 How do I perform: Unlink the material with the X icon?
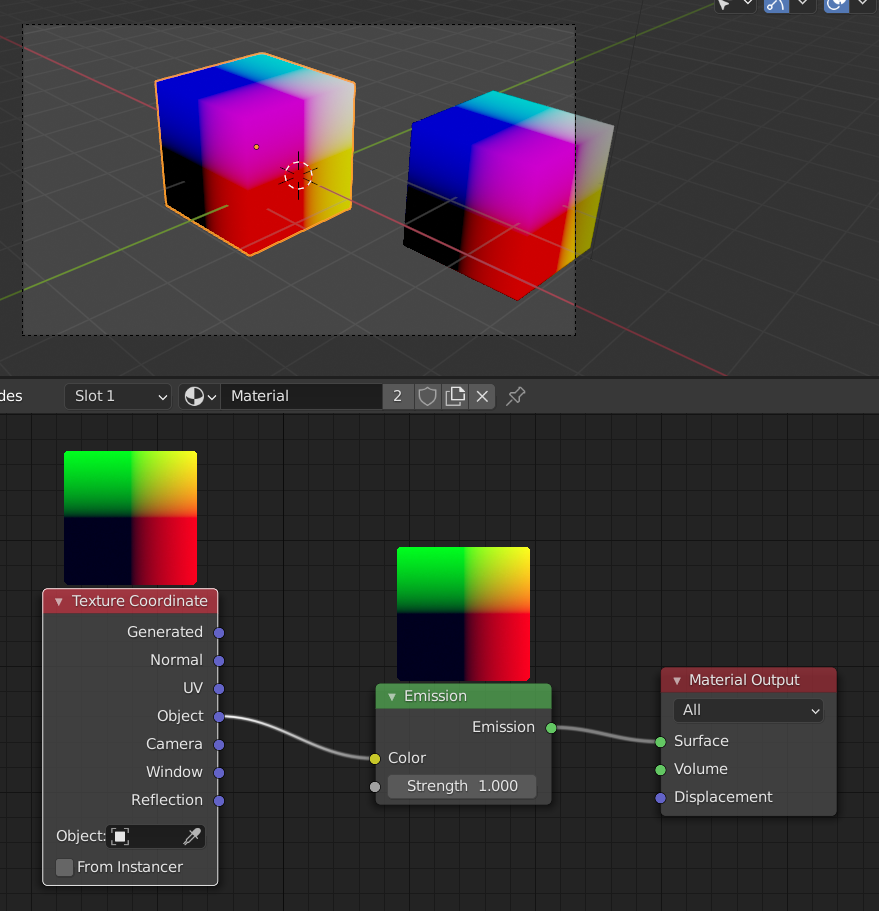point(482,396)
